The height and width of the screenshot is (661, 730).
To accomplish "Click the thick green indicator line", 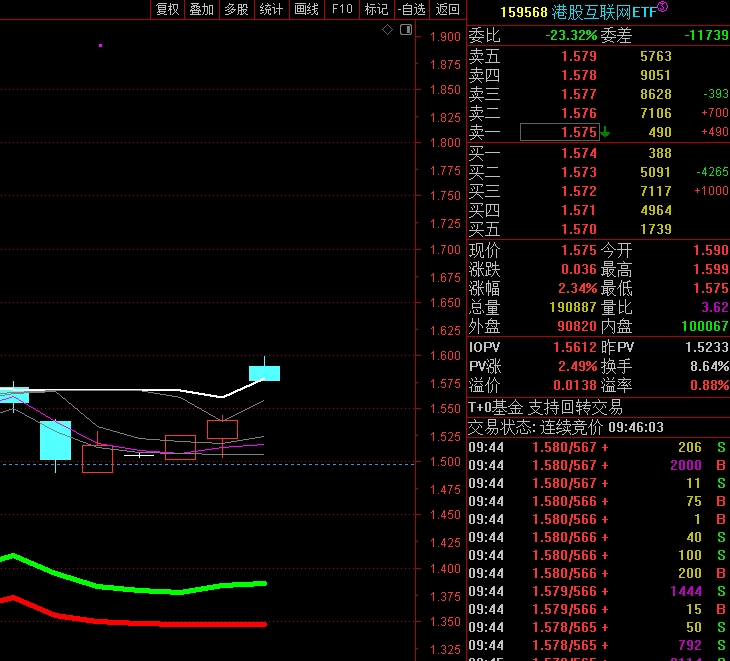I will click(x=140, y=590).
